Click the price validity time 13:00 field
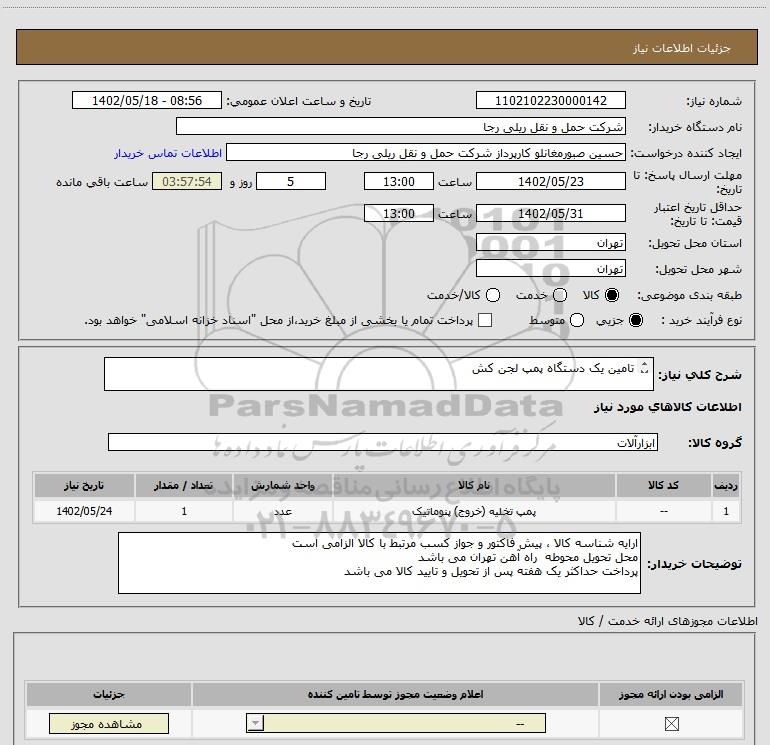 399,213
